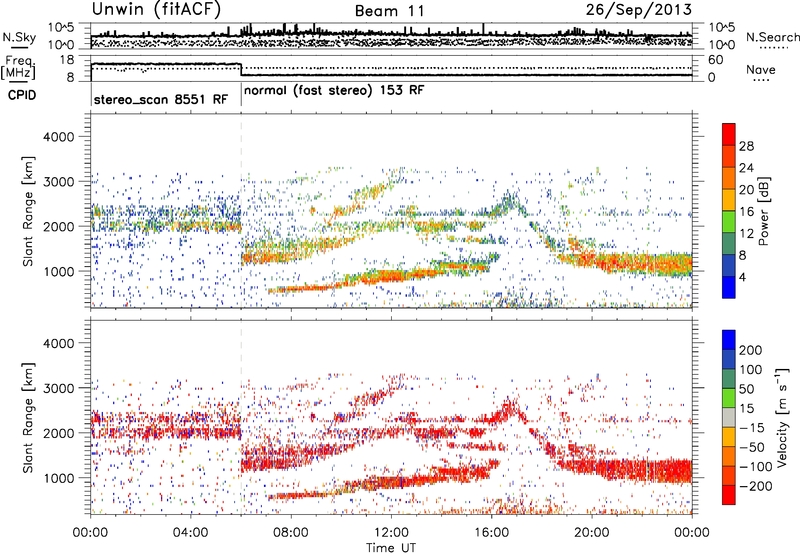800x554 pixels.
Task: Click the velocity panel '1000' range tick
Action: pyautogui.click(x=58, y=478)
